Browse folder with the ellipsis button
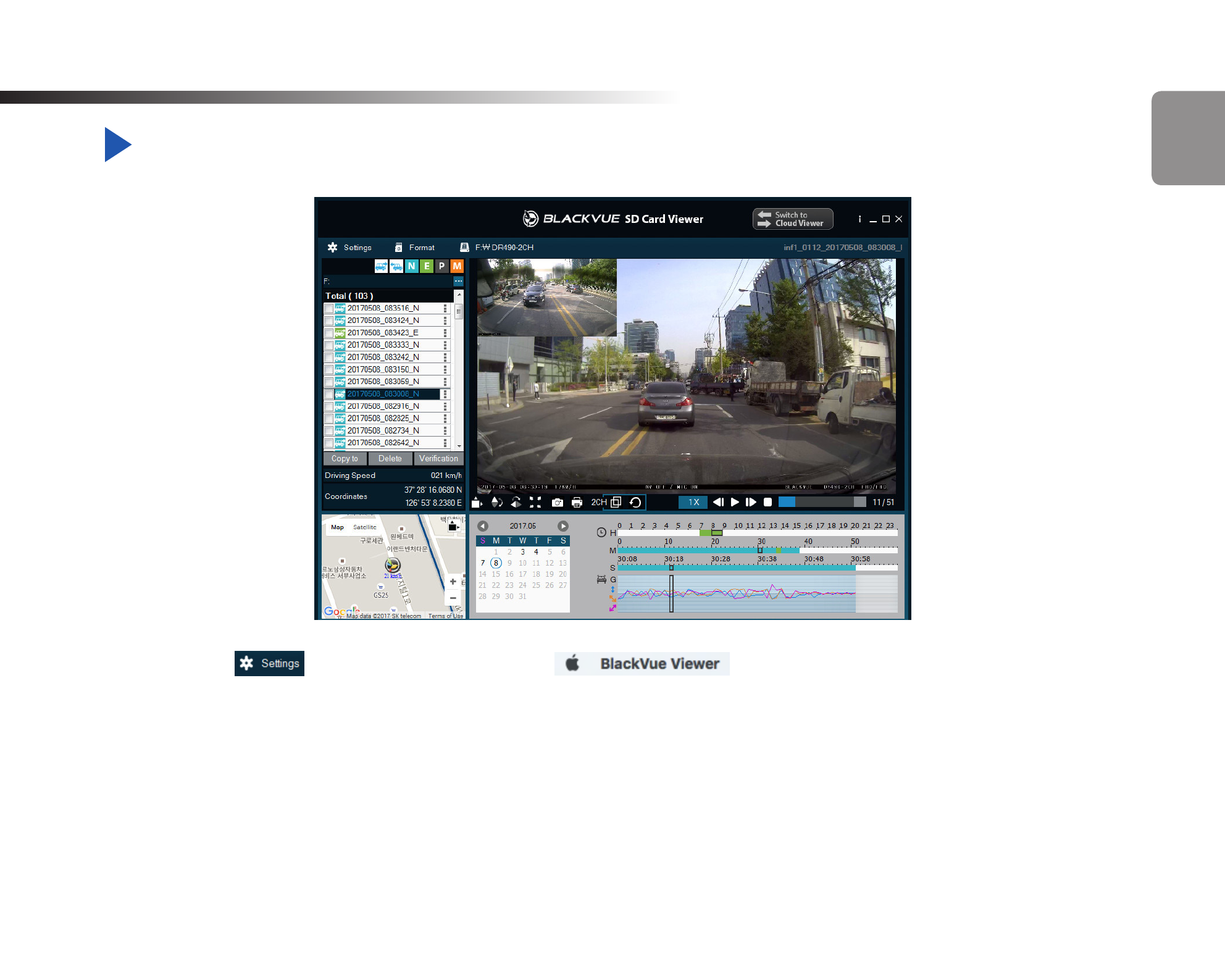The image size is (1225, 980). pos(458,281)
